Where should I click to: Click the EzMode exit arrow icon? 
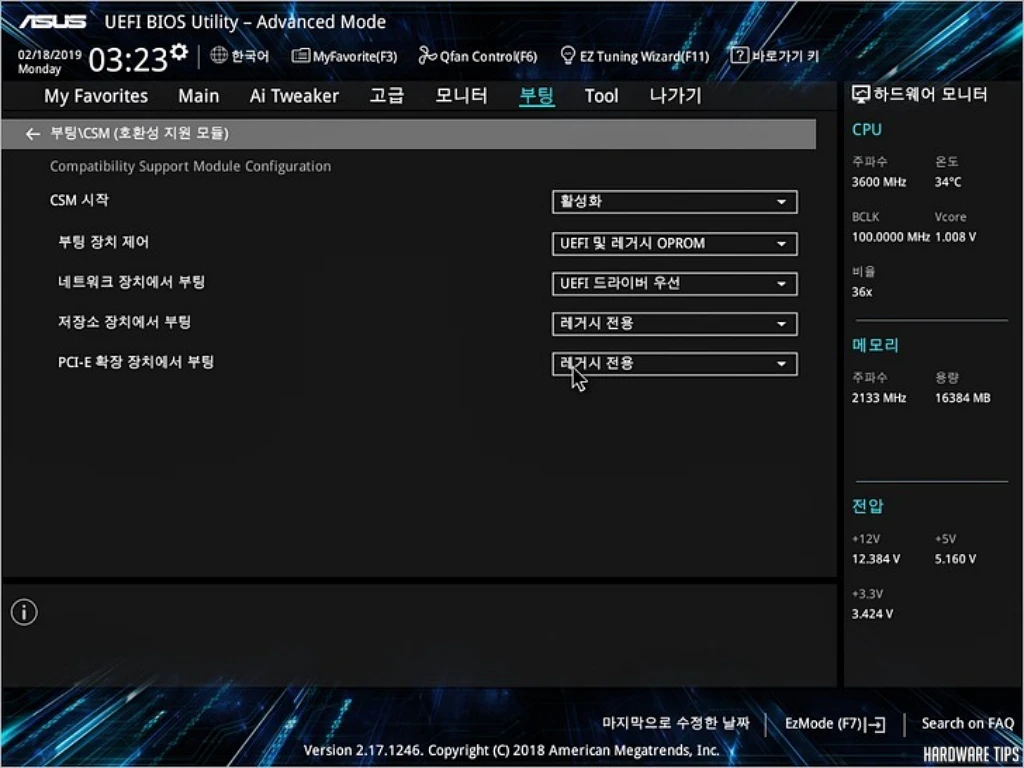coord(874,724)
